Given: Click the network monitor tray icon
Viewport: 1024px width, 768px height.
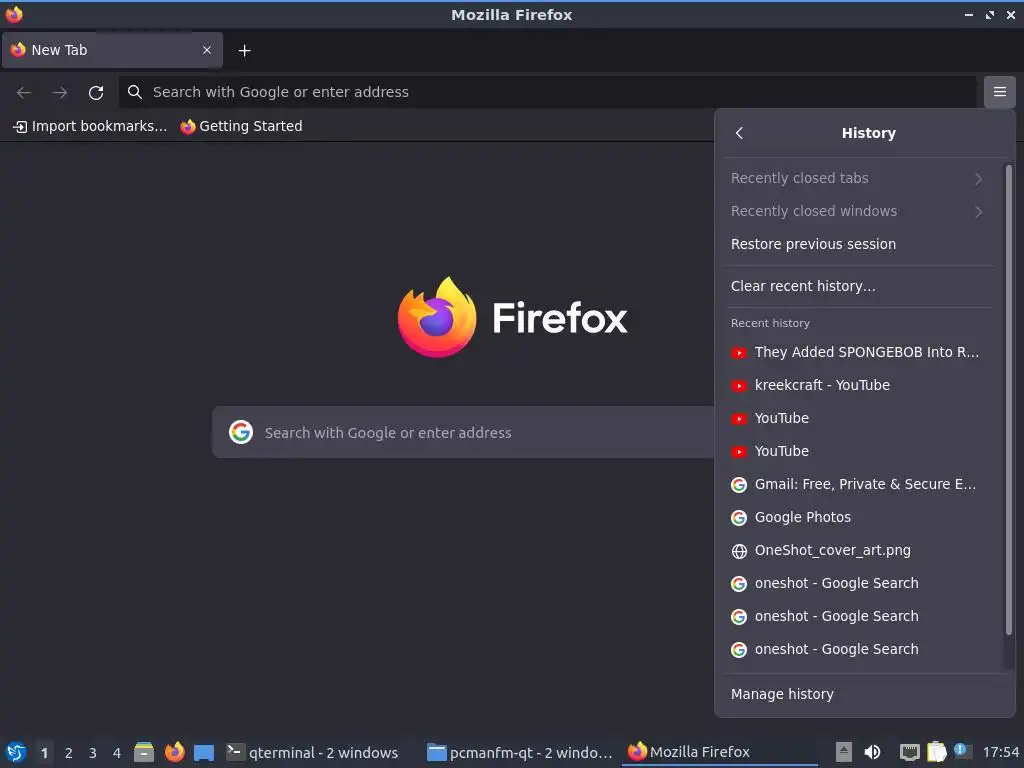Looking at the screenshot, I should coord(909,752).
